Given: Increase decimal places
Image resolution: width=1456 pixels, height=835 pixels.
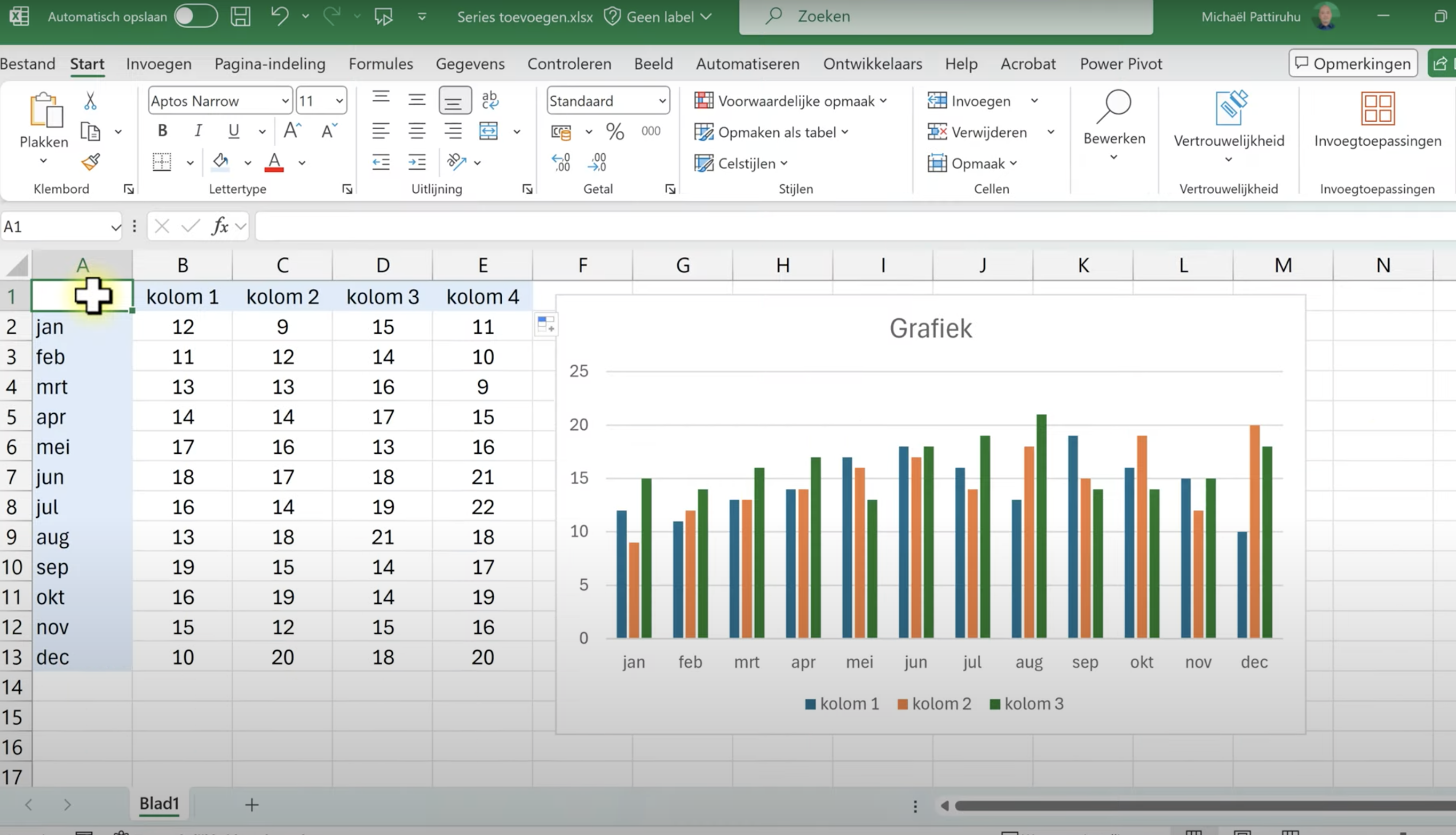Looking at the screenshot, I should coord(561,162).
